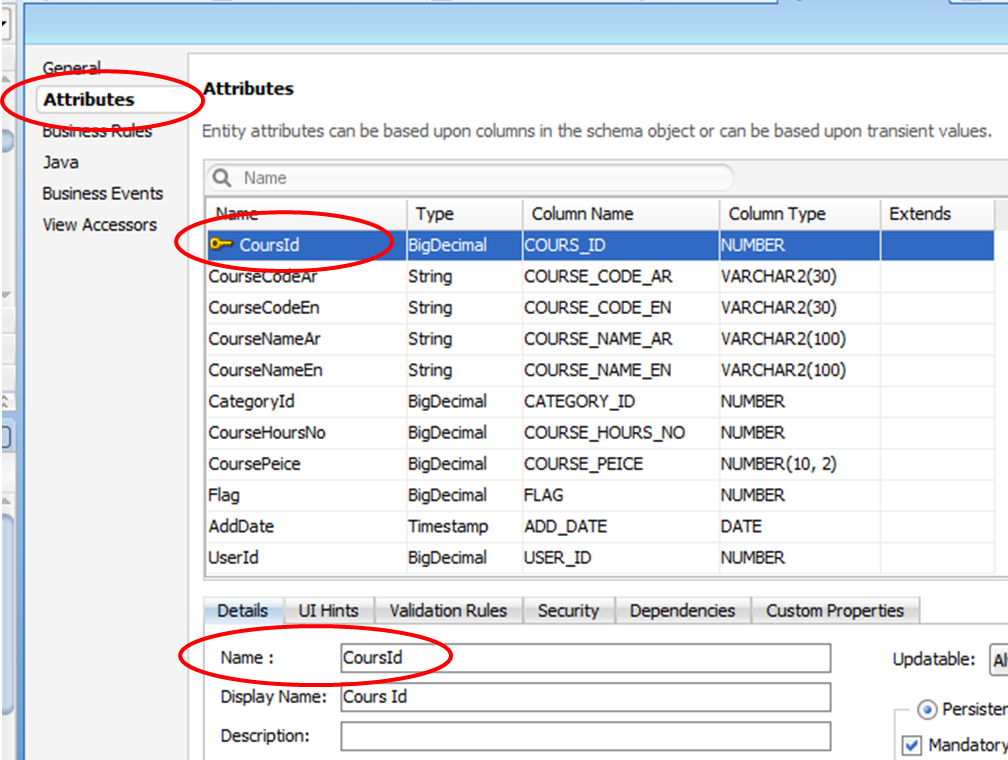Select General in the left navigation list
This screenshot has height=760, width=1008.
71,69
